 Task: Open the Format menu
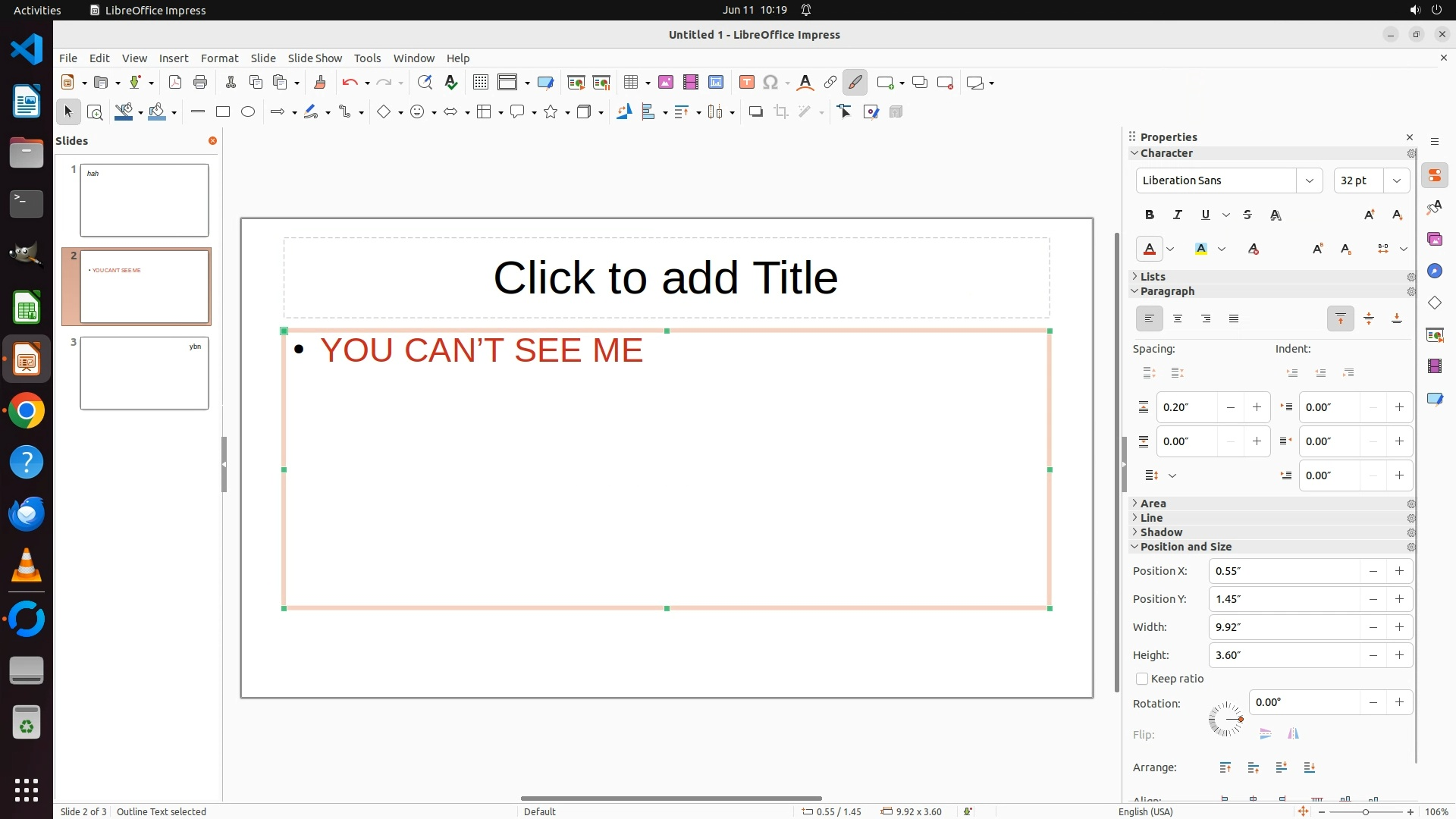click(x=219, y=58)
